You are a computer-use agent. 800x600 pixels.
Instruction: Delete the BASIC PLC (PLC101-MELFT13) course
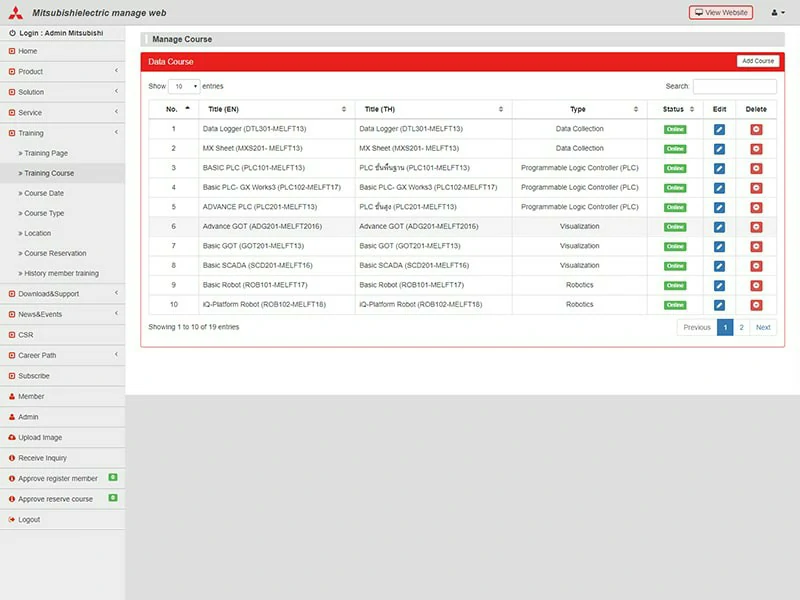[x=756, y=168]
